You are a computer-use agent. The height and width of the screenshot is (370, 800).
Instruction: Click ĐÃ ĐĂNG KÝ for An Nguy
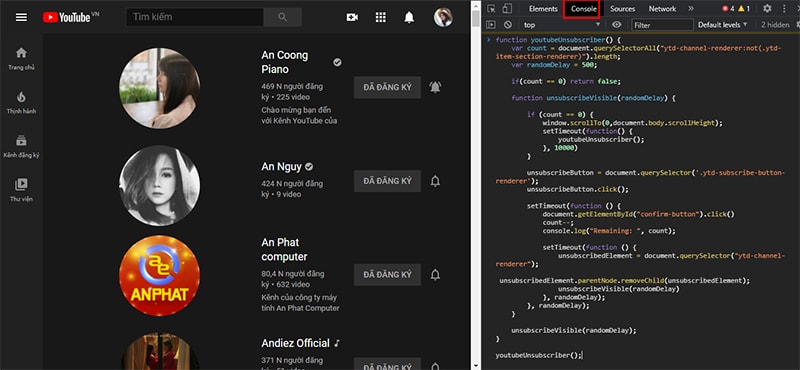387,181
